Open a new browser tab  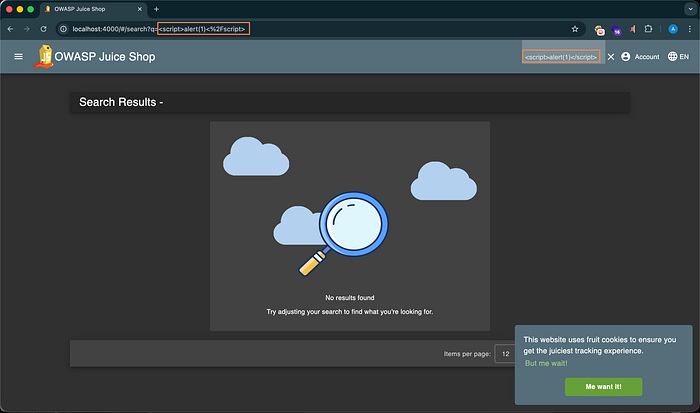[x=156, y=9]
